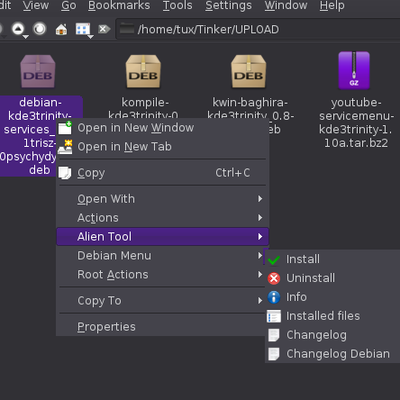Select the Actions menu entry

coord(162,218)
